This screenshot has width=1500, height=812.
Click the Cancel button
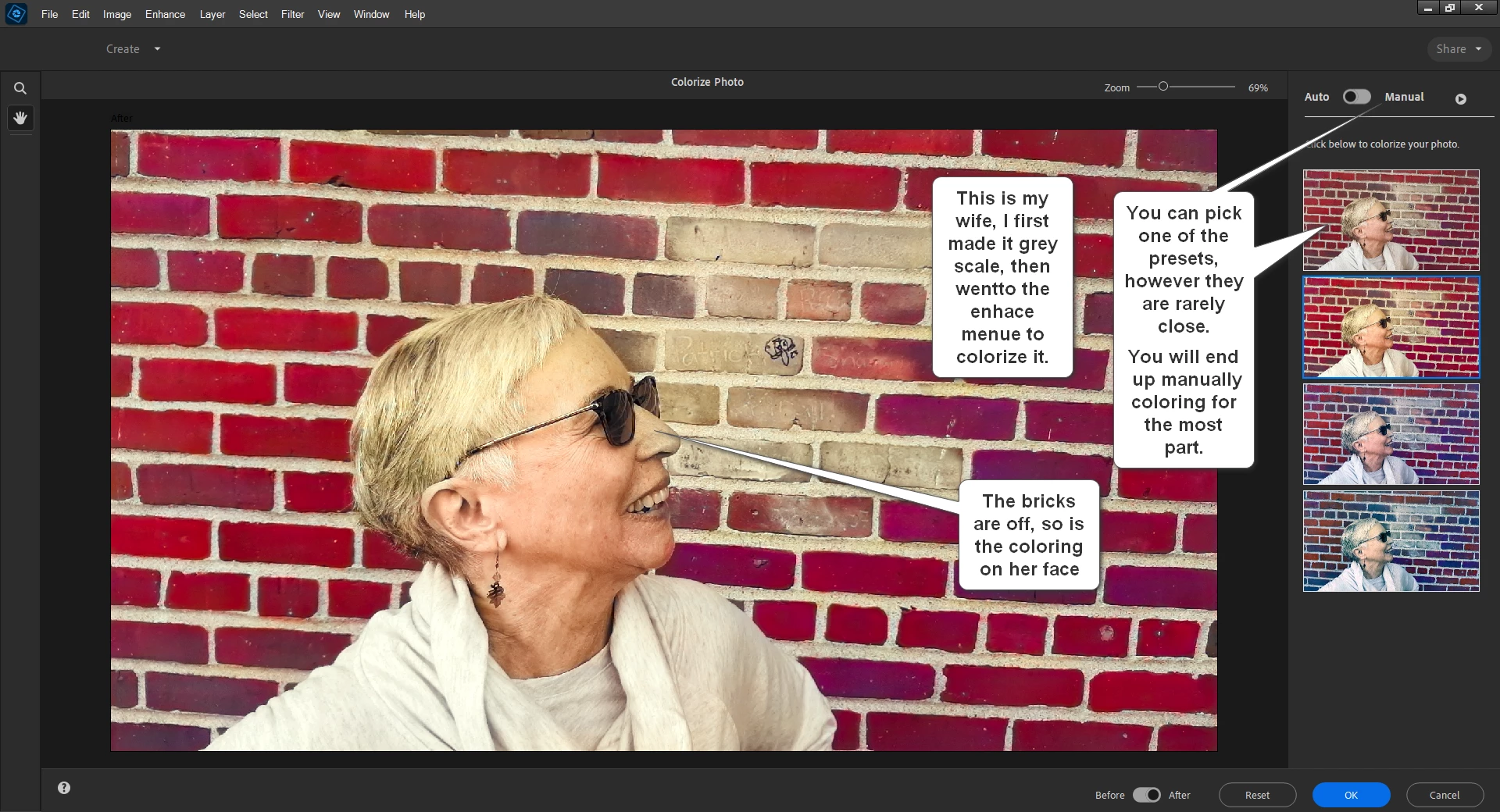pos(1445,795)
